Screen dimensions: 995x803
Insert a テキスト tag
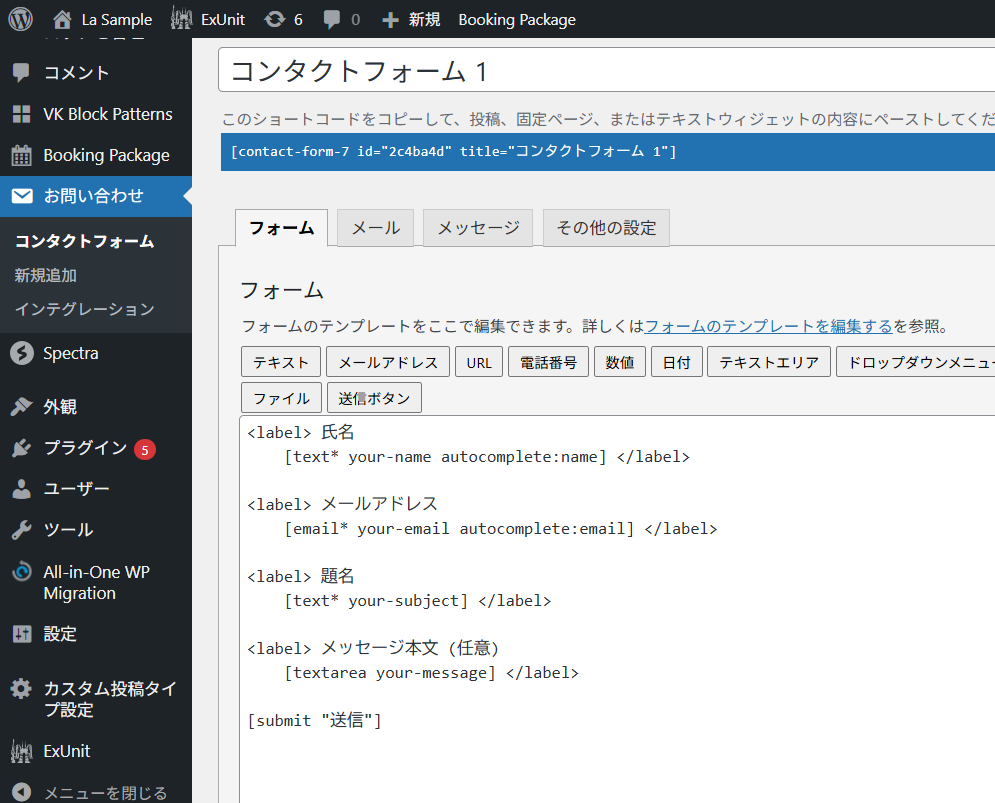click(281, 362)
